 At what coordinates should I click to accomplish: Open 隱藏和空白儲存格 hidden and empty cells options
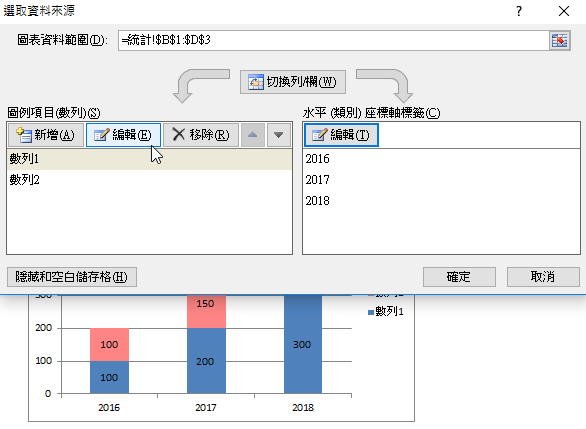point(72,277)
